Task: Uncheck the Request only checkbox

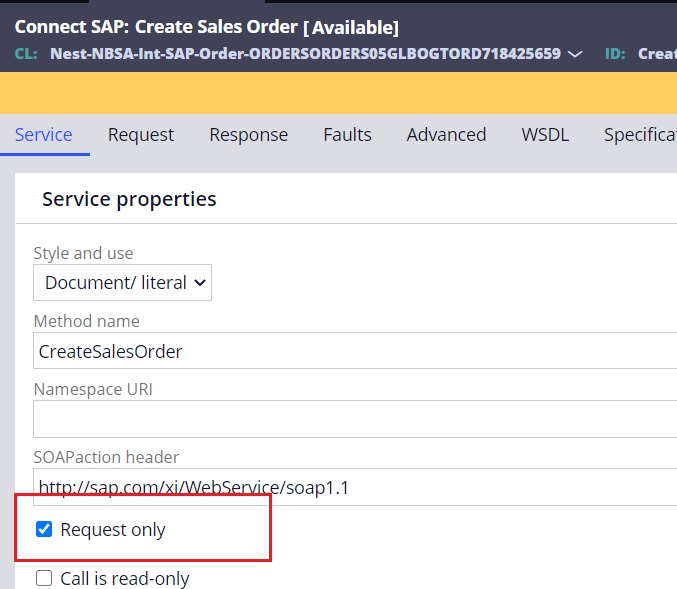Action: point(44,529)
